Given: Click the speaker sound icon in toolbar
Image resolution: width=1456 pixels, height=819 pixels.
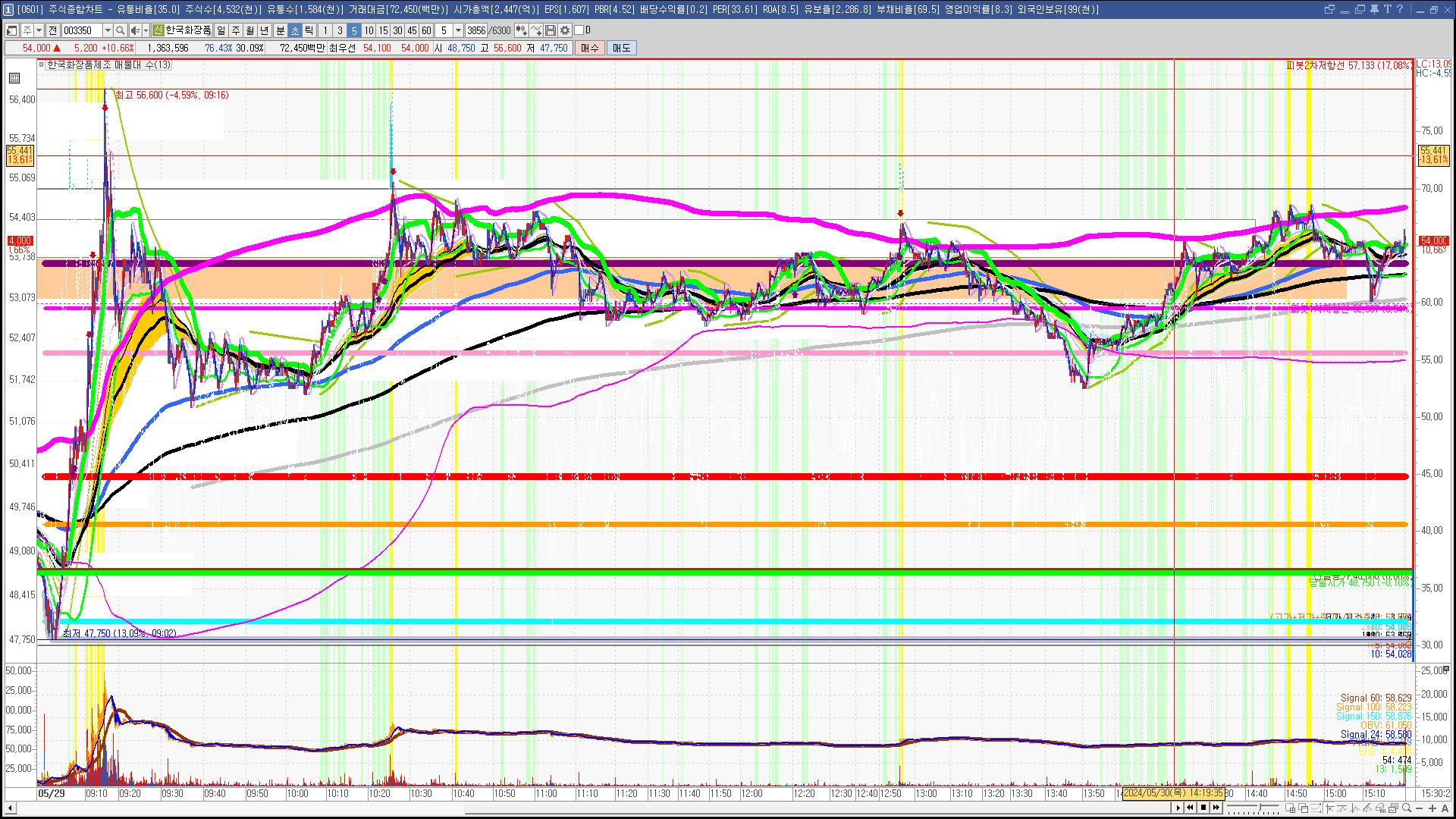Looking at the screenshot, I should coord(134,30).
